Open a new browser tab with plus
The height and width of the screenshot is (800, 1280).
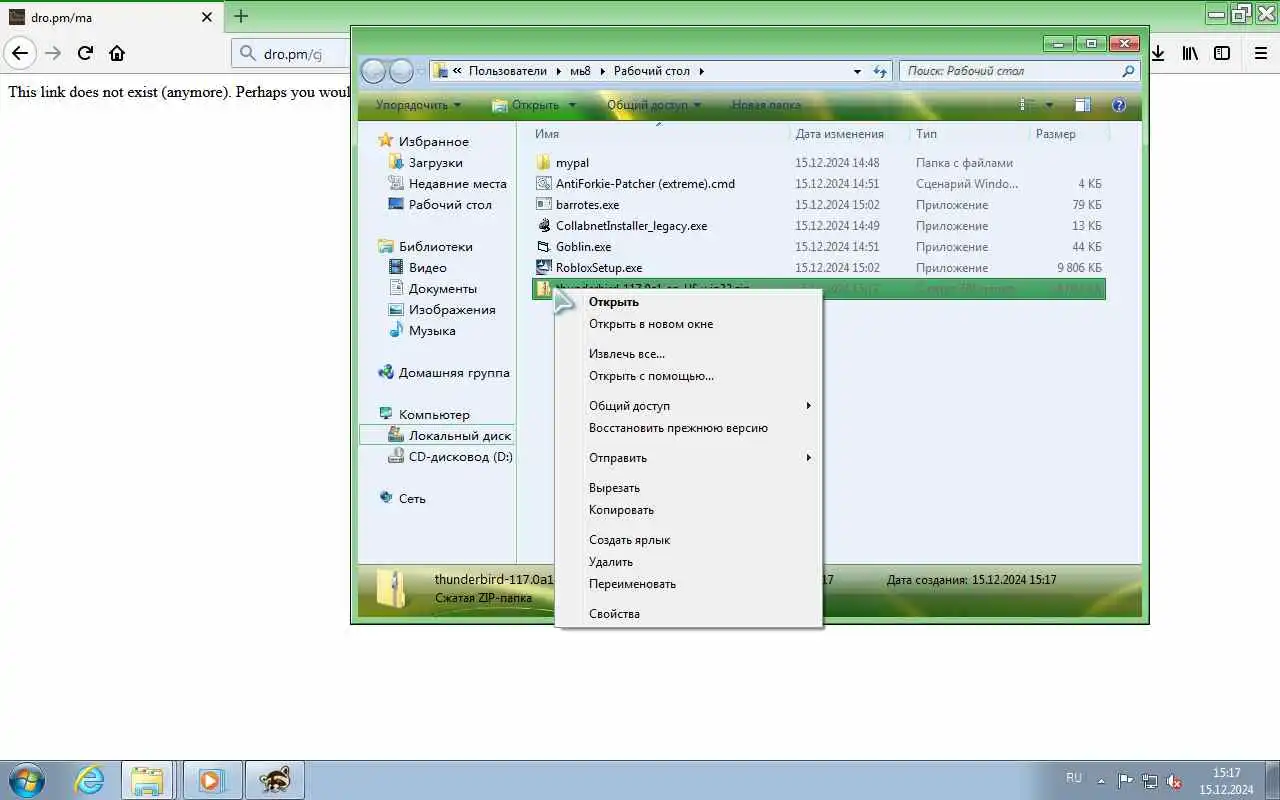241,16
